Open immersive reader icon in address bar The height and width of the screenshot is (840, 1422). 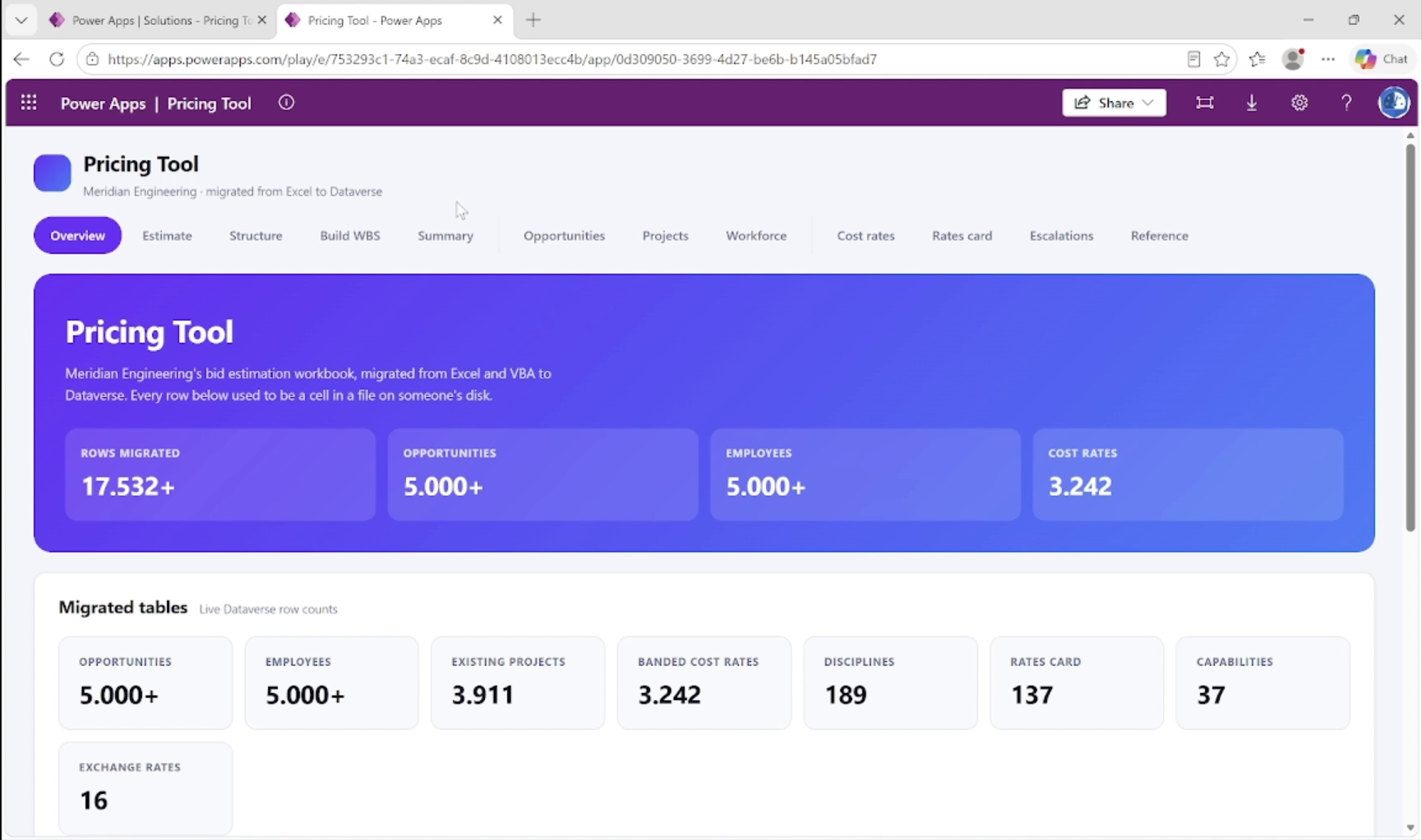pos(1193,59)
